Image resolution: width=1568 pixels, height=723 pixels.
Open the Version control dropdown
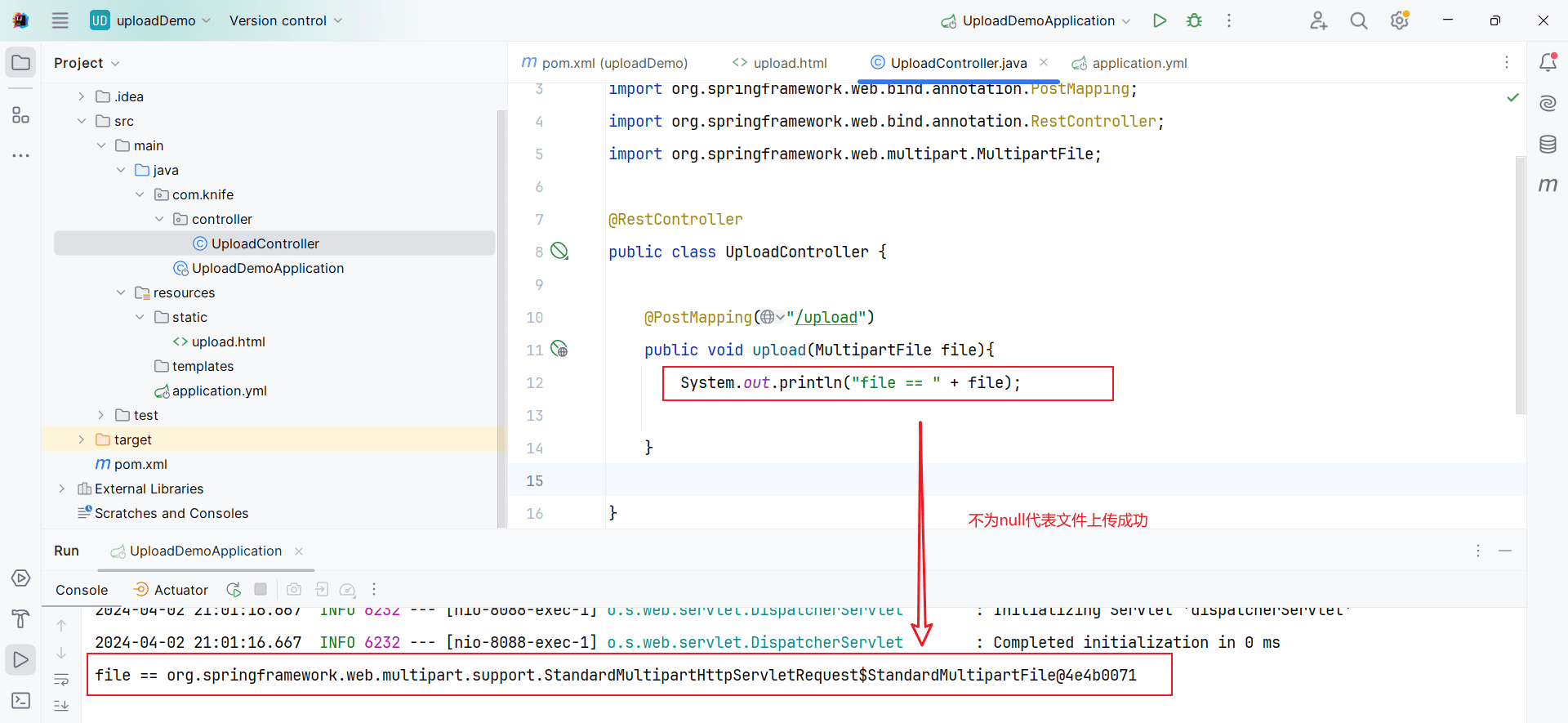(x=285, y=20)
